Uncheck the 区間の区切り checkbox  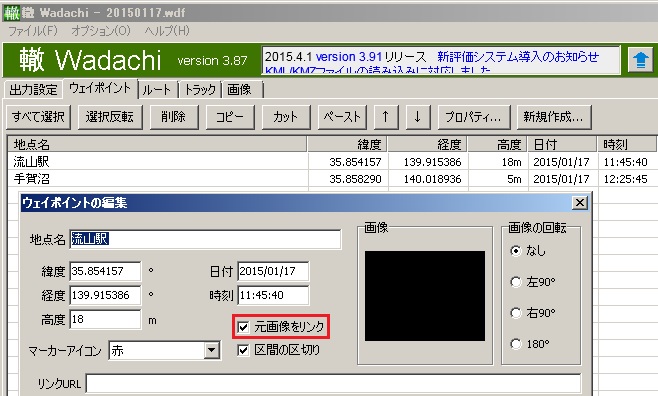(x=243, y=350)
